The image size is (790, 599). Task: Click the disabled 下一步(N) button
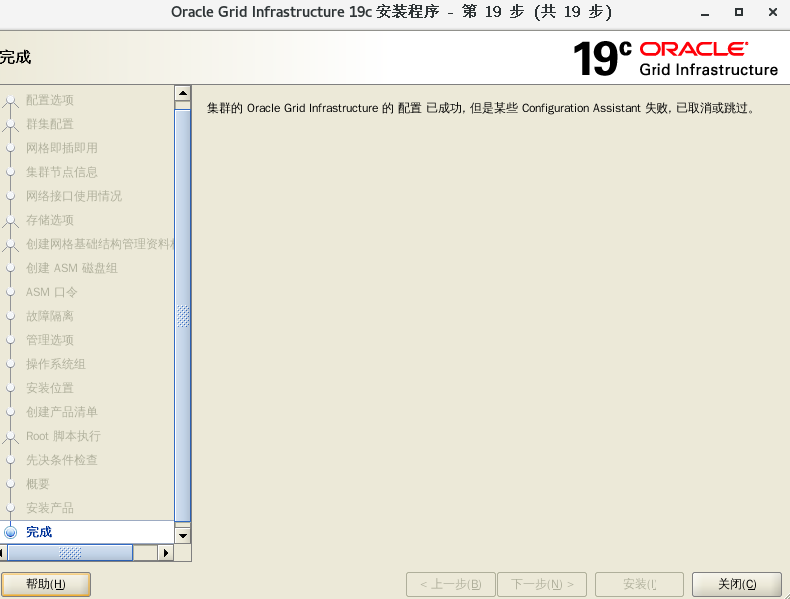542,584
